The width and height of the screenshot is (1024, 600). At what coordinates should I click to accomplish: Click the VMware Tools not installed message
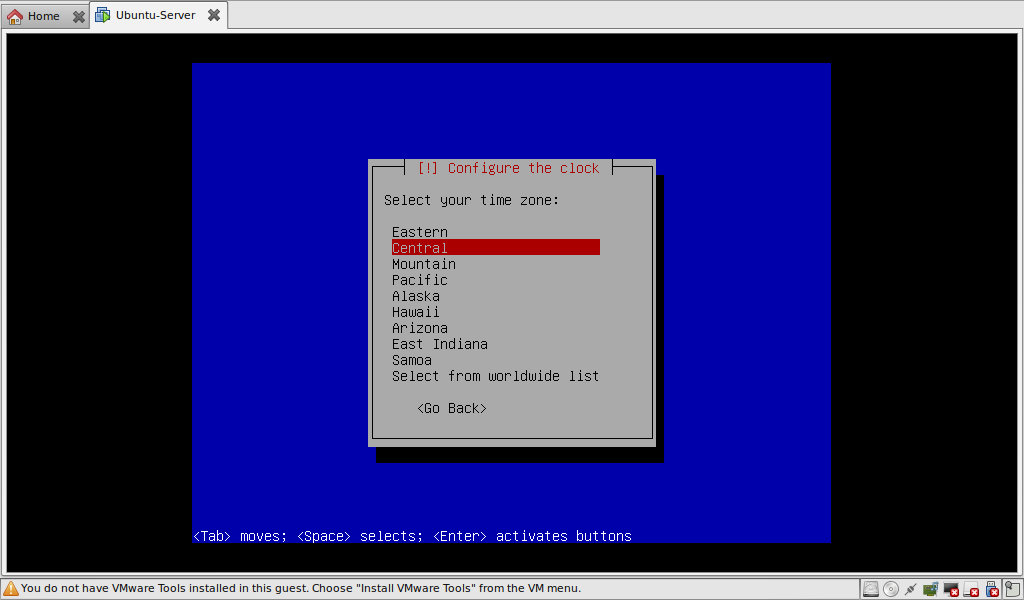(x=301, y=588)
